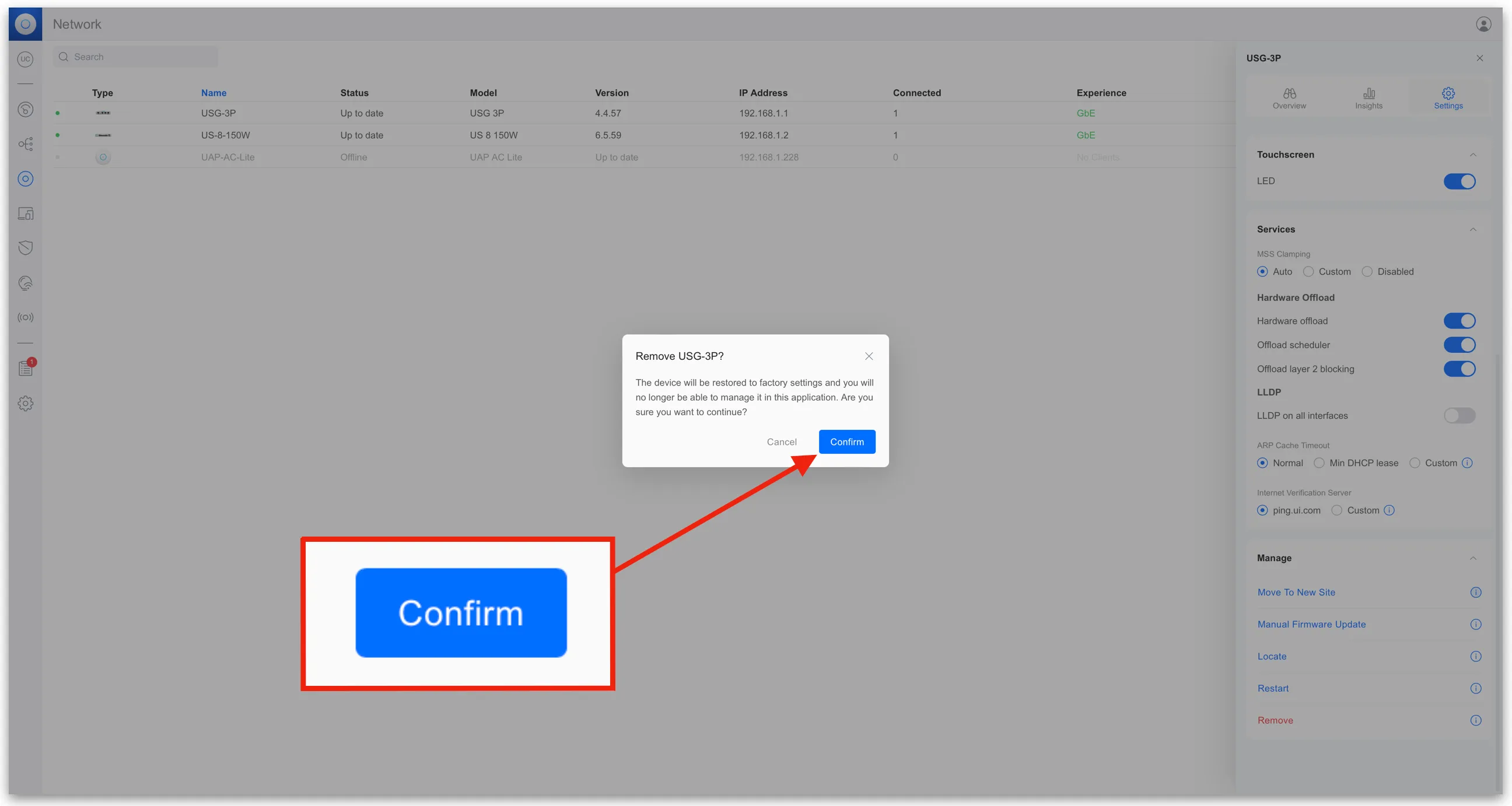
Task: Click the user account avatar icon
Action: pyautogui.click(x=1483, y=24)
